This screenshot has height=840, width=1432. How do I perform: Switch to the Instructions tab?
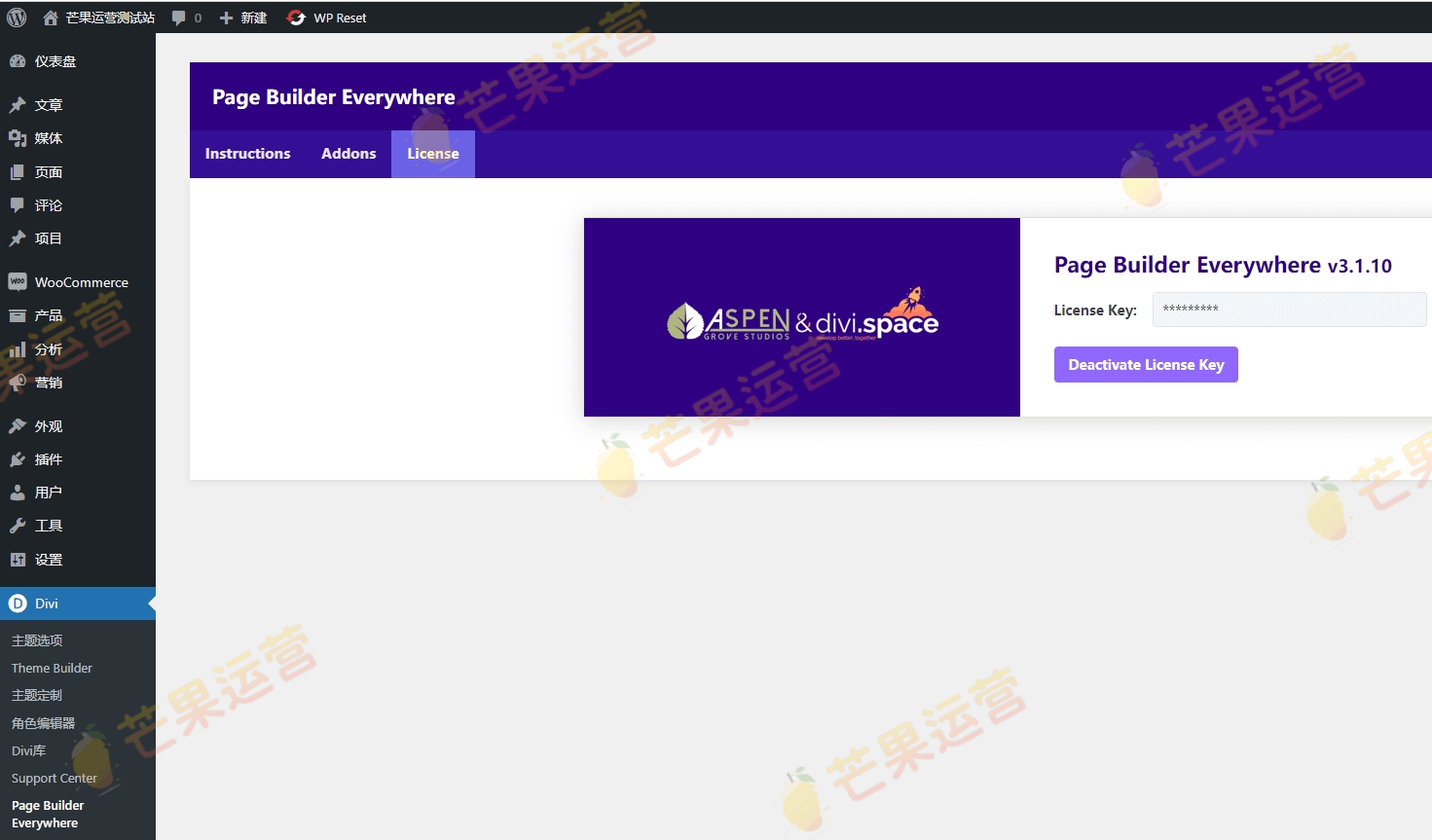pos(247,153)
